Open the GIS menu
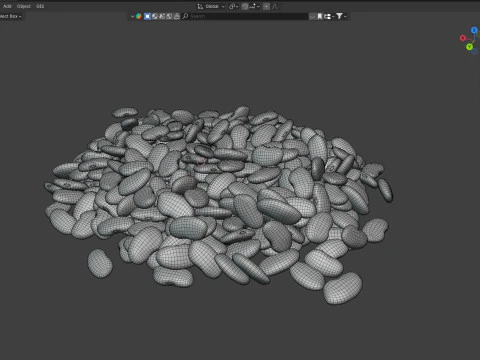480x360 pixels. pyautogui.click(x=40, y=6)
